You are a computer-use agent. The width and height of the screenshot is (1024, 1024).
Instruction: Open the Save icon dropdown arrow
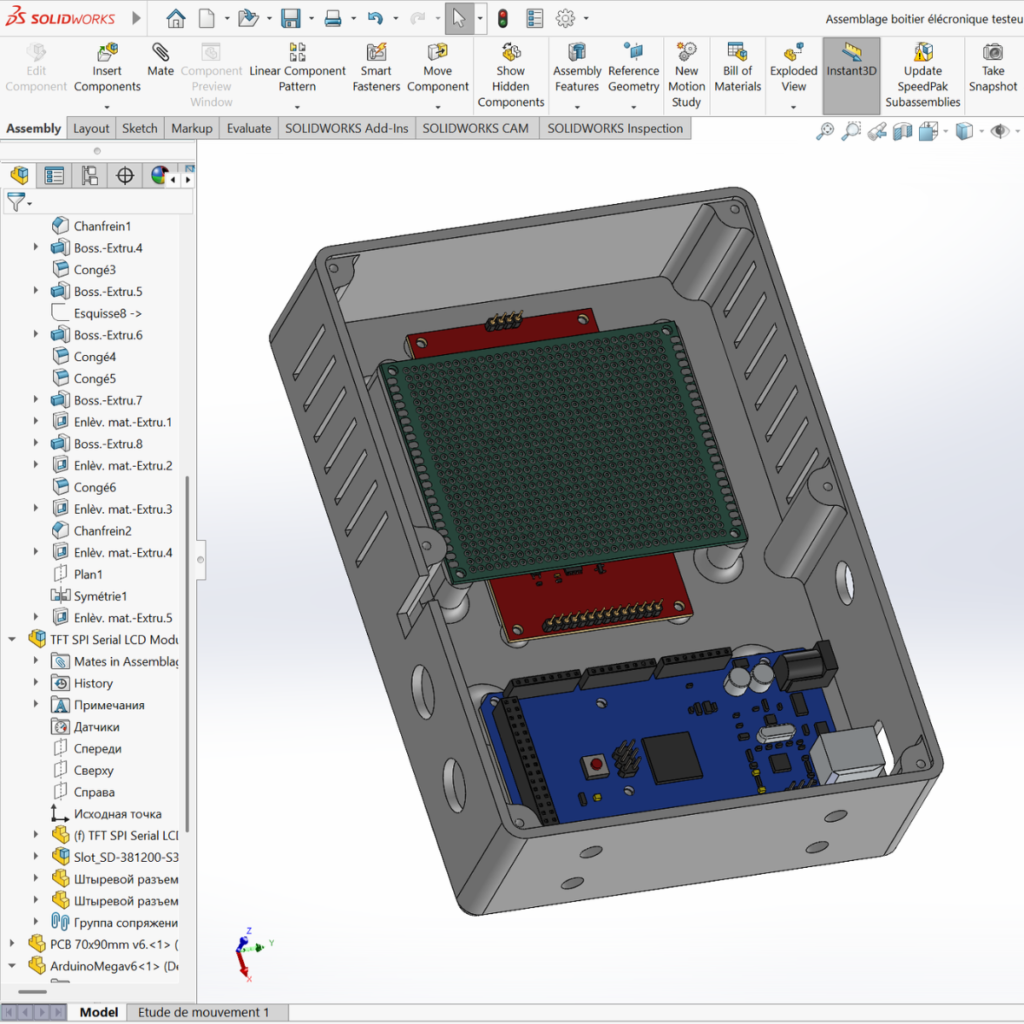[311, 18]
